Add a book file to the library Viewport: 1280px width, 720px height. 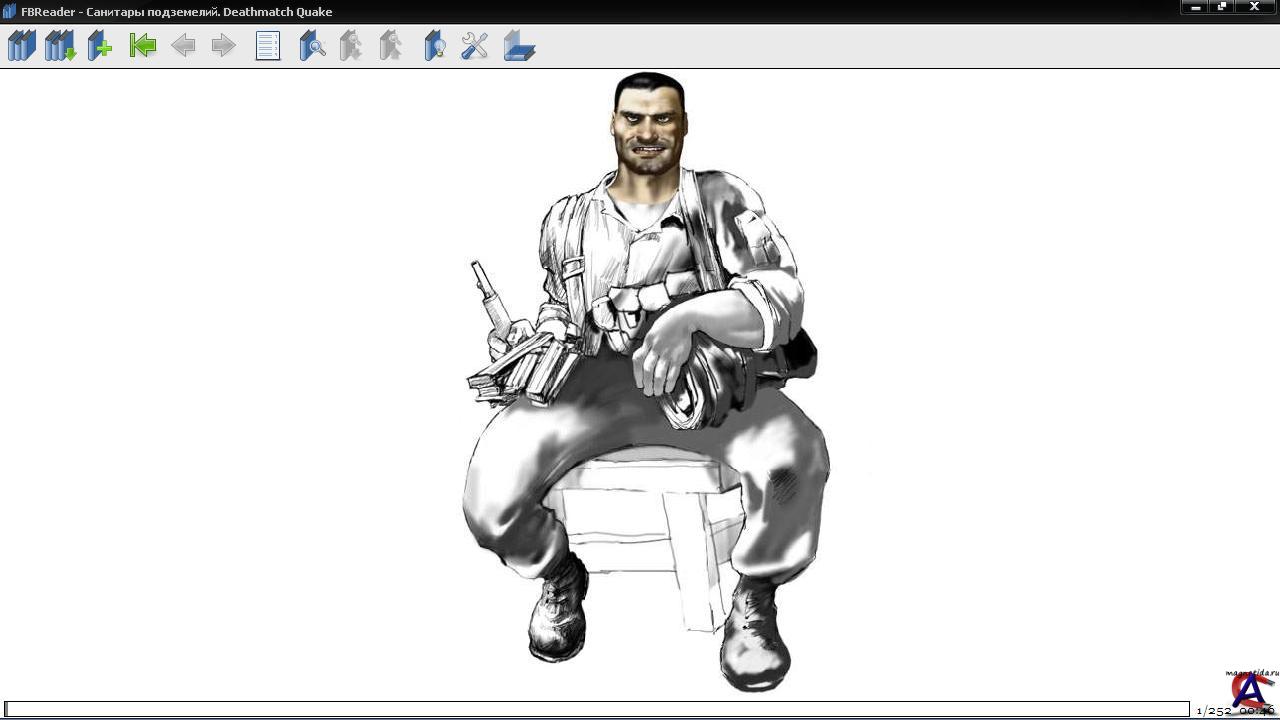(x=100, y=46)
